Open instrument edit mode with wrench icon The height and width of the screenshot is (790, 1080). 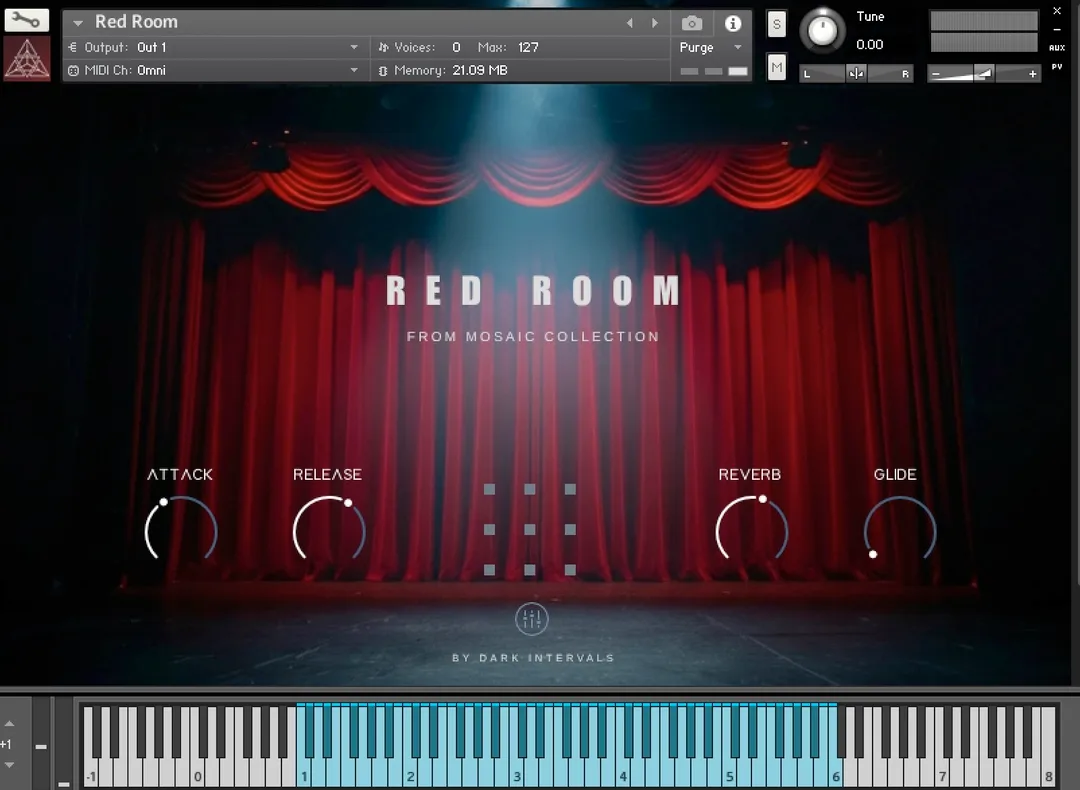27,20
